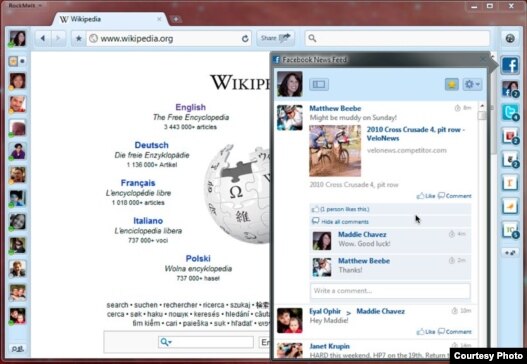This screenshot has width=527, height=364.
Task: Open Eyal Ophir's profile link
Action: click(325, 311)
